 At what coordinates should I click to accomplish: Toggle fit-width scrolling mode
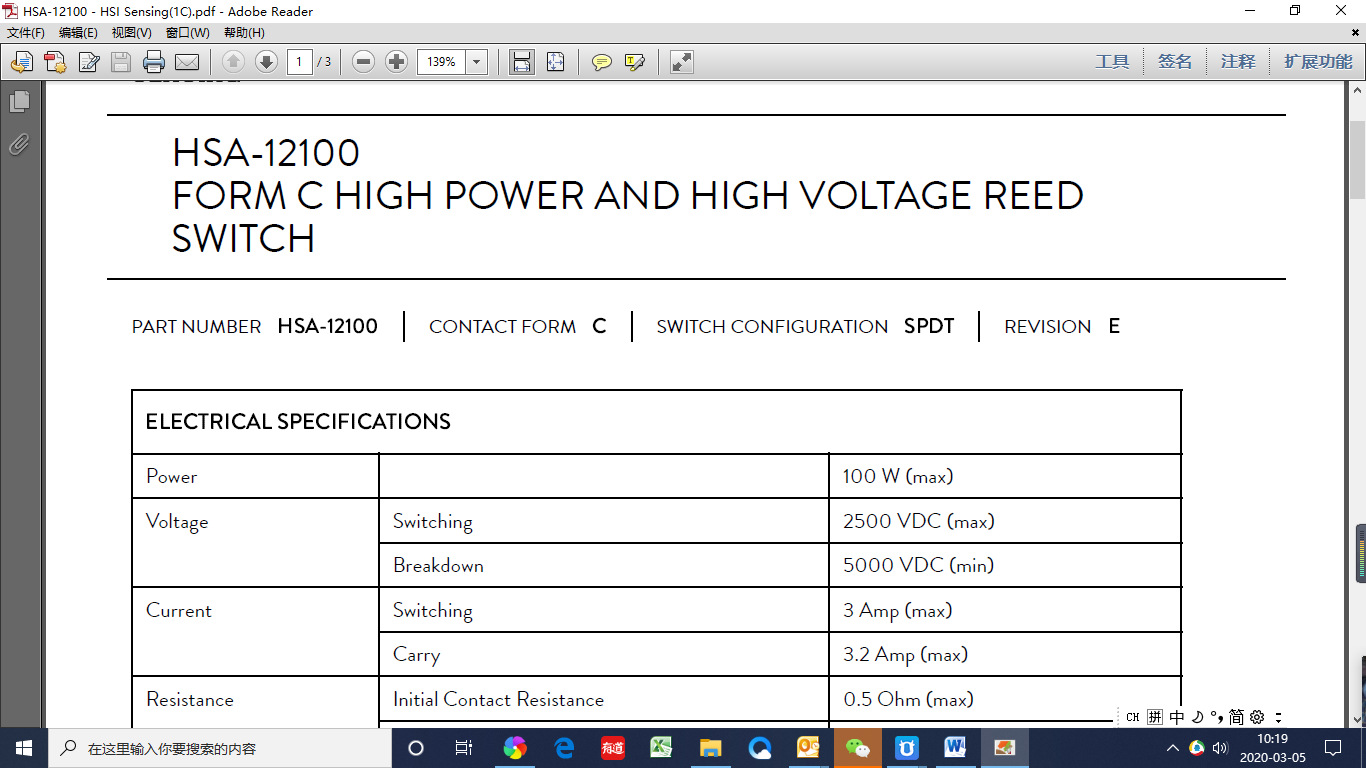coord(522,62)
